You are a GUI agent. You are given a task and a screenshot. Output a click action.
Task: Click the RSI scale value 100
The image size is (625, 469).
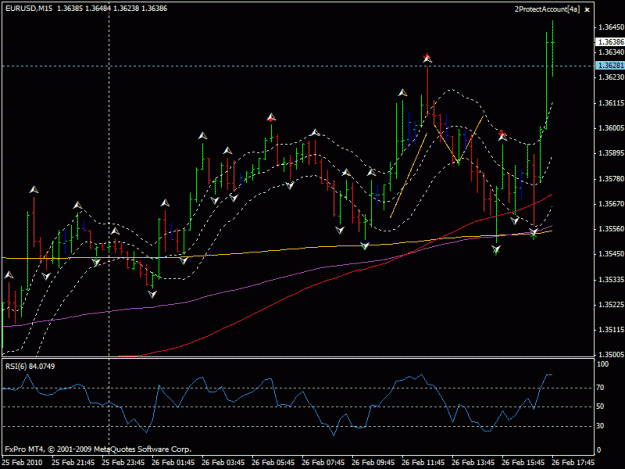pyautogui.click(x=603, y=364)
